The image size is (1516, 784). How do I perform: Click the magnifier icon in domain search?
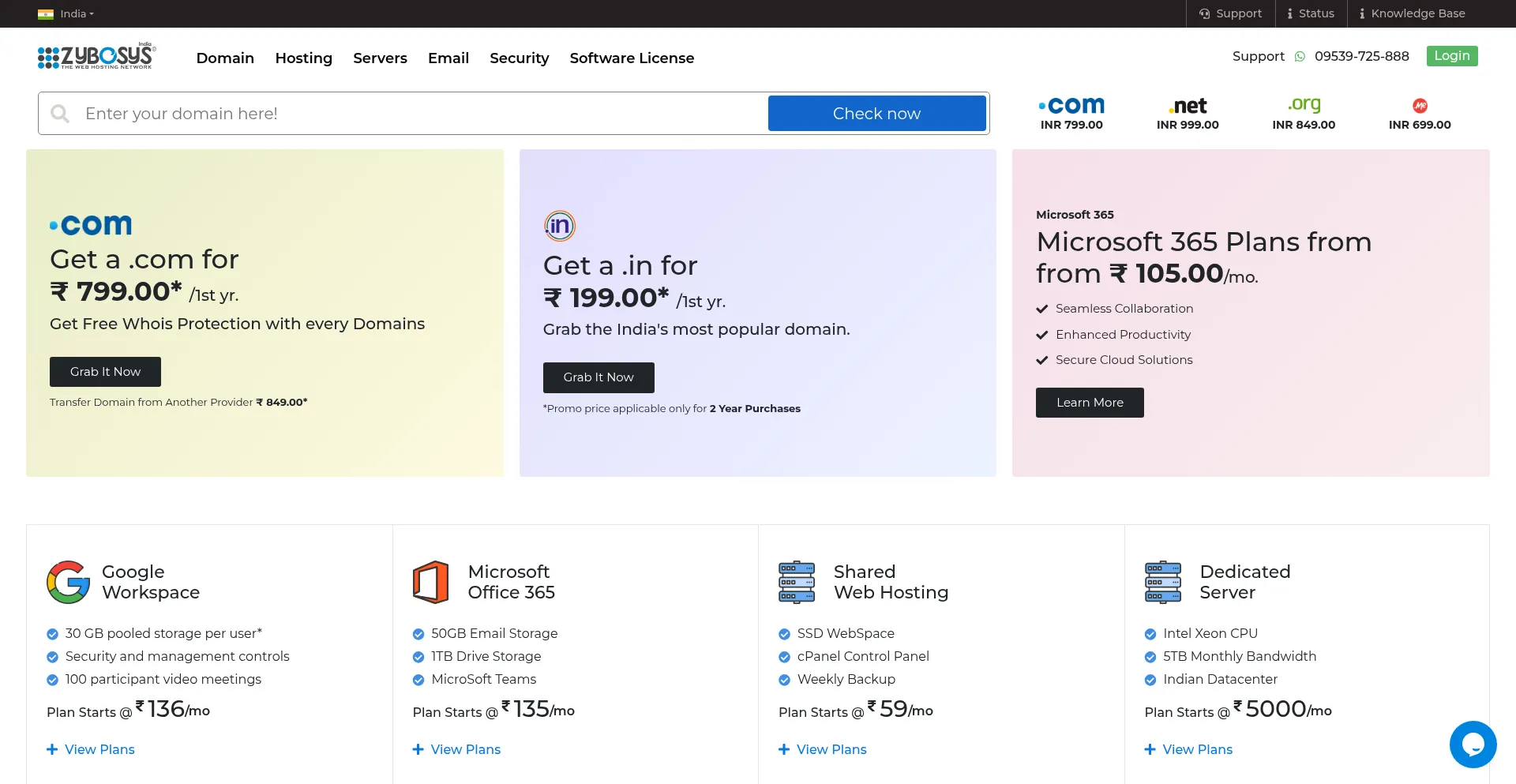(59, 114)
